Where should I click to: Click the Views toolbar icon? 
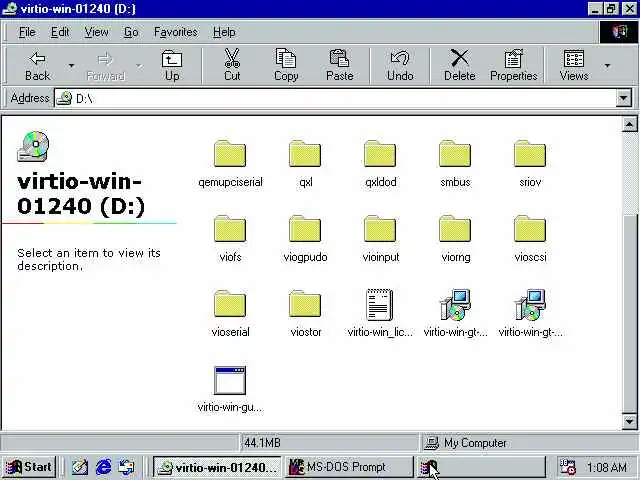(x=574, y=59)
